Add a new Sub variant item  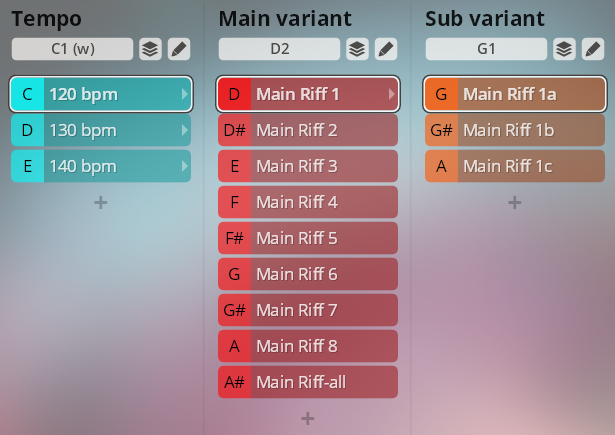[514, 202]
